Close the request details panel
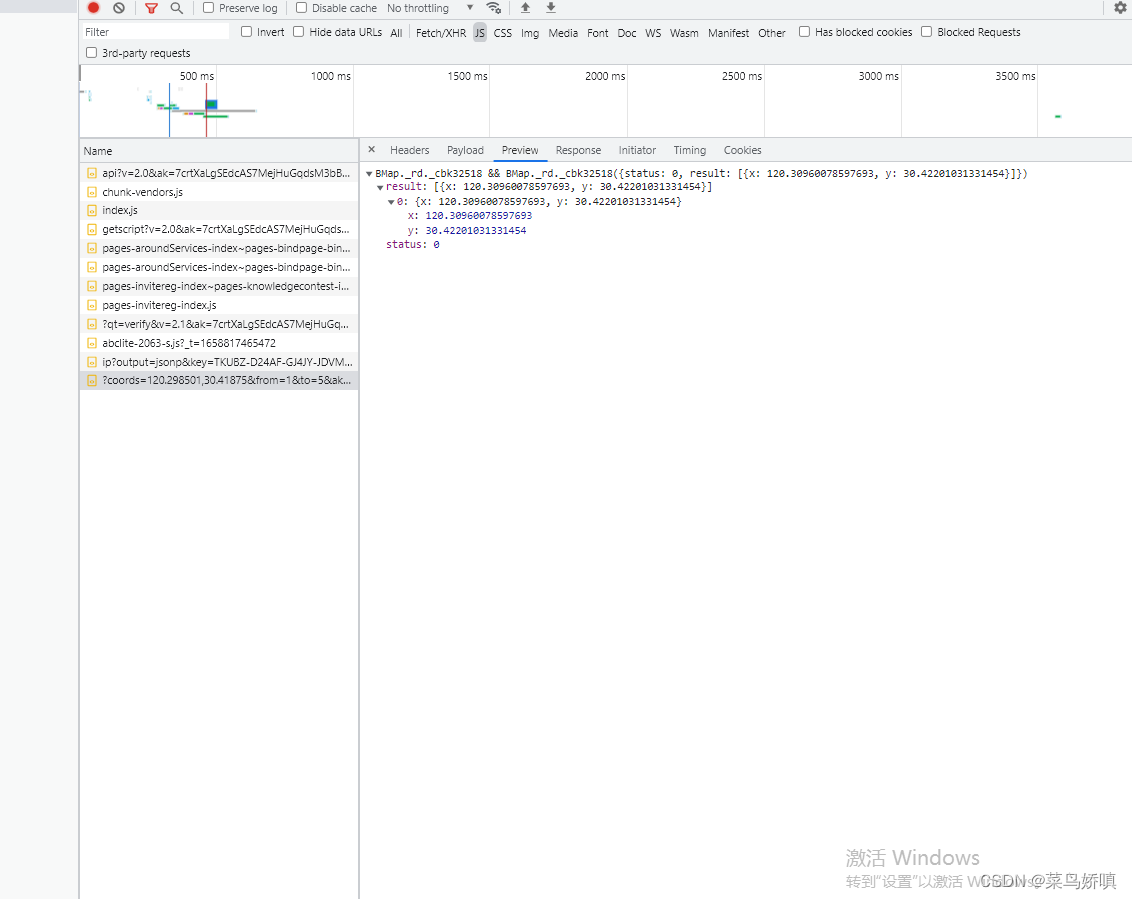 371,148
